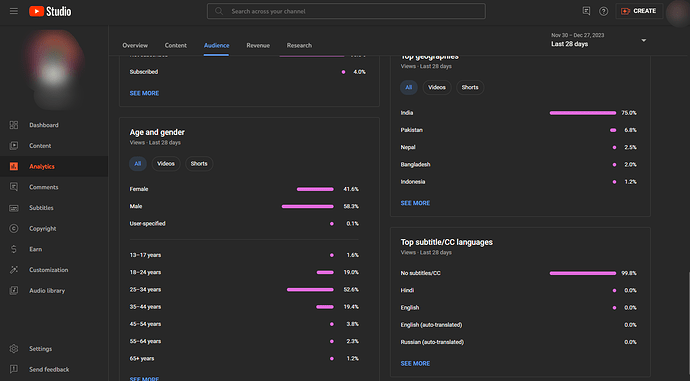Click the CREATE button
Viewport: 690px width, 381px height.
coord(639,11)
